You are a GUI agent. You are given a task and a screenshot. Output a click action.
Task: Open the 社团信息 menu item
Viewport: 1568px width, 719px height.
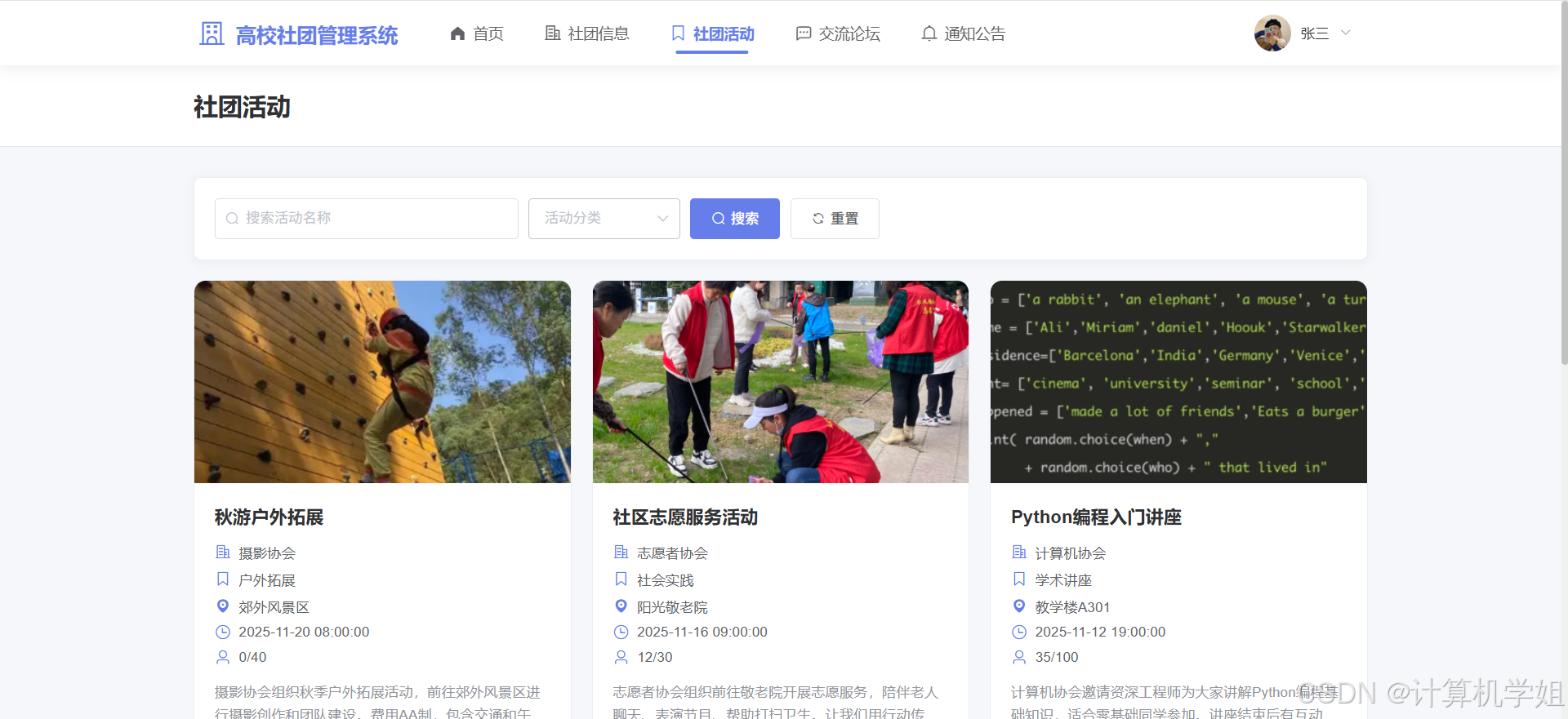587,33
